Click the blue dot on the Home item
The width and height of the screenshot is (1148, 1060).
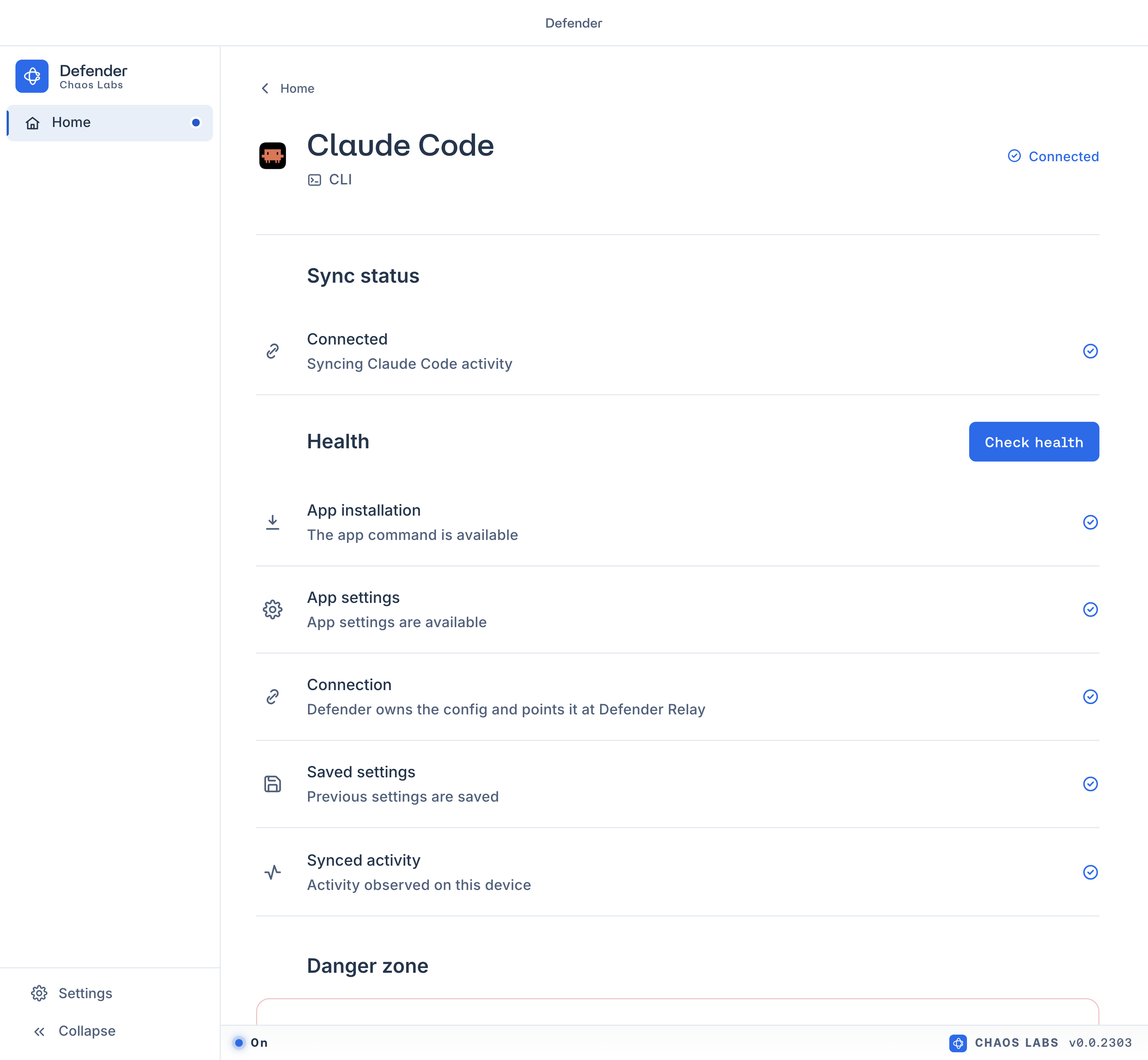click(196, 123)
